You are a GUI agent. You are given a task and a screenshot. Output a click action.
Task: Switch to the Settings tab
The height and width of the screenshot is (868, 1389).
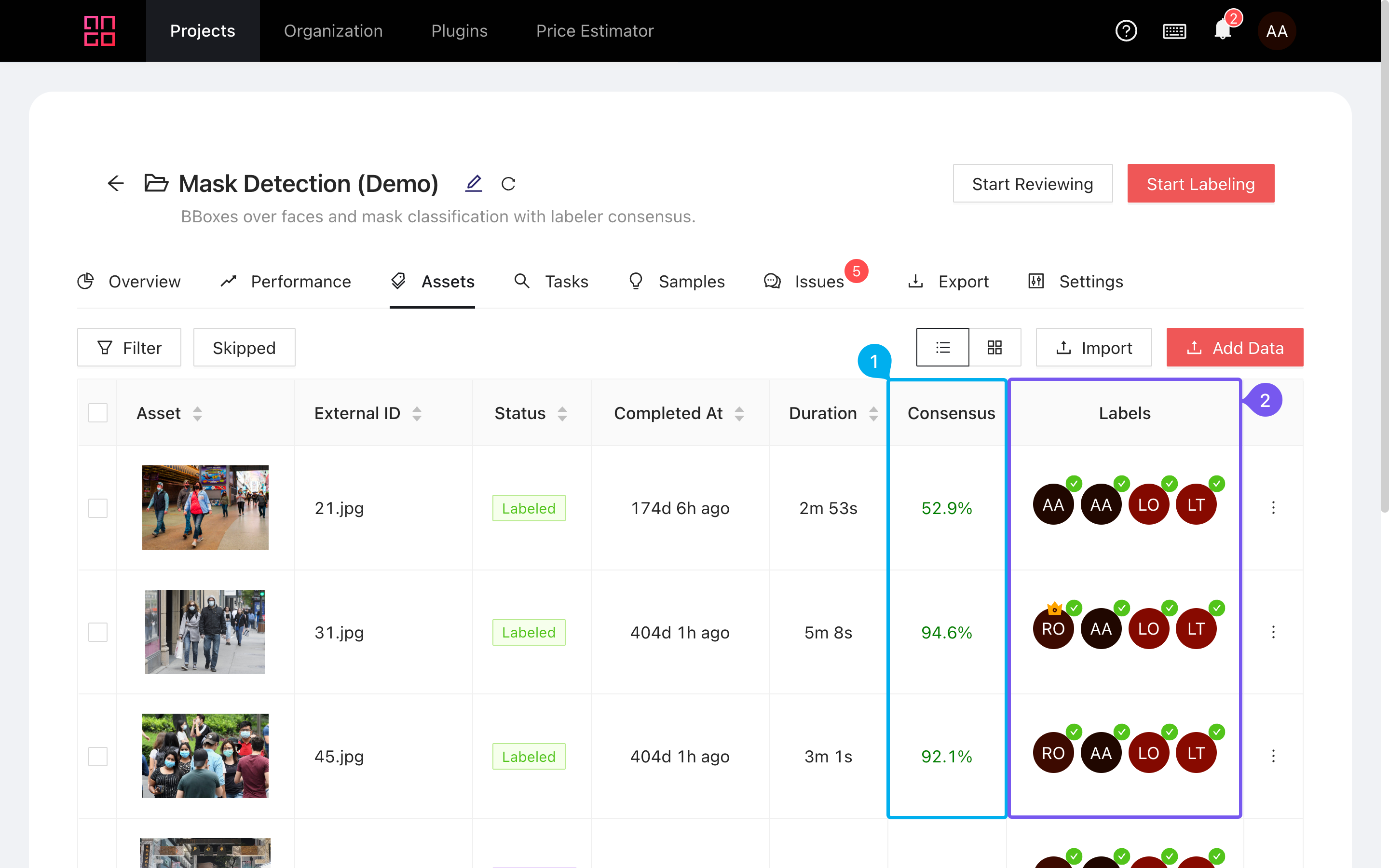coord(1076,281)
